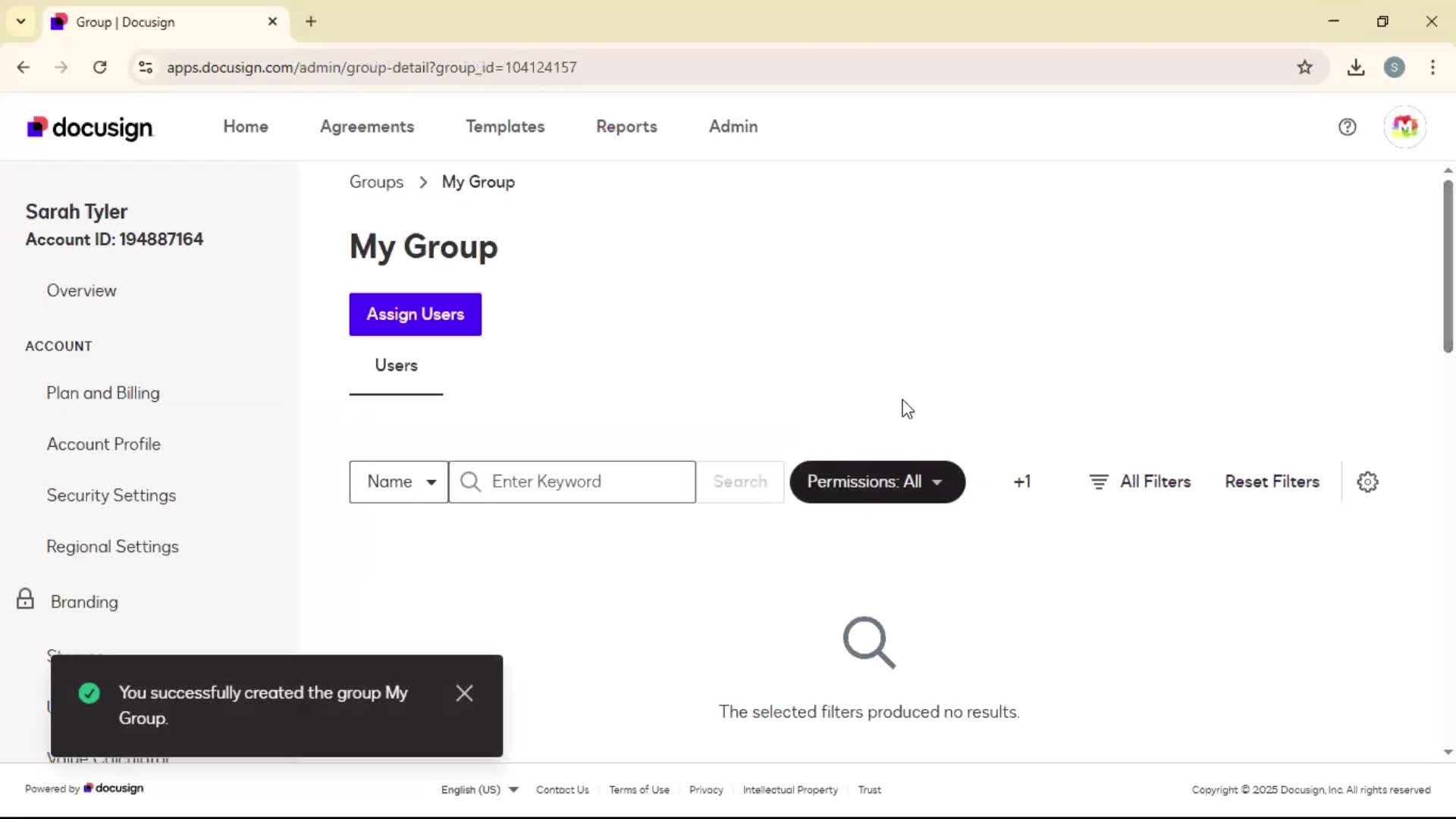Reload the page

[99, 67]
